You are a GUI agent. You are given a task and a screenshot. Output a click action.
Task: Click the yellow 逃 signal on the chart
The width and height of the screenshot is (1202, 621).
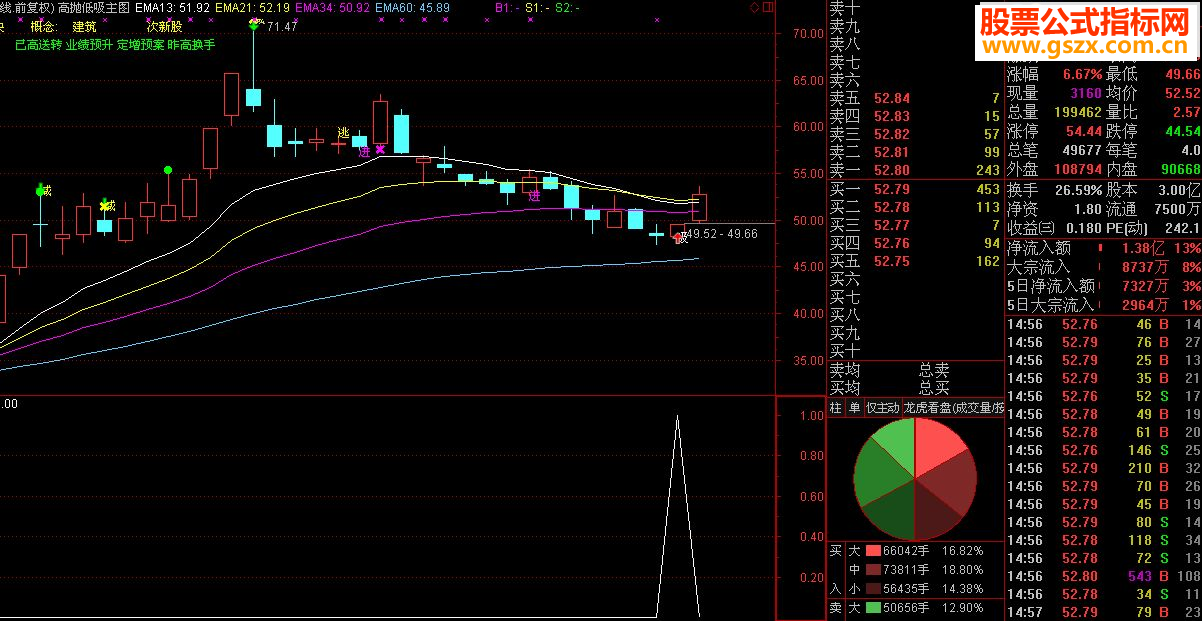click(344, 133)
